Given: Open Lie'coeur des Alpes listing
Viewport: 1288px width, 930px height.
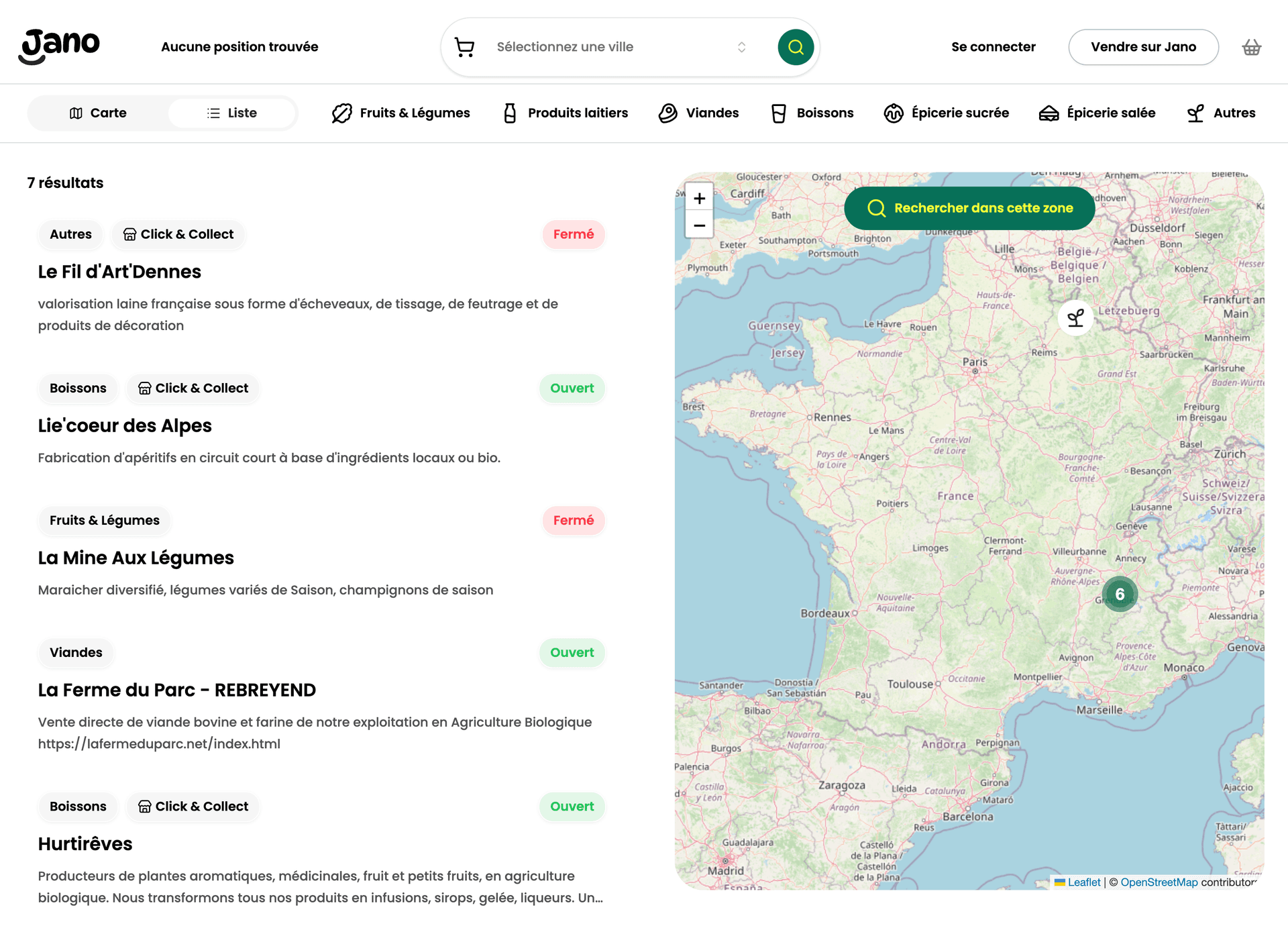Looking at the screenshot, I should [x=125, y=425].
